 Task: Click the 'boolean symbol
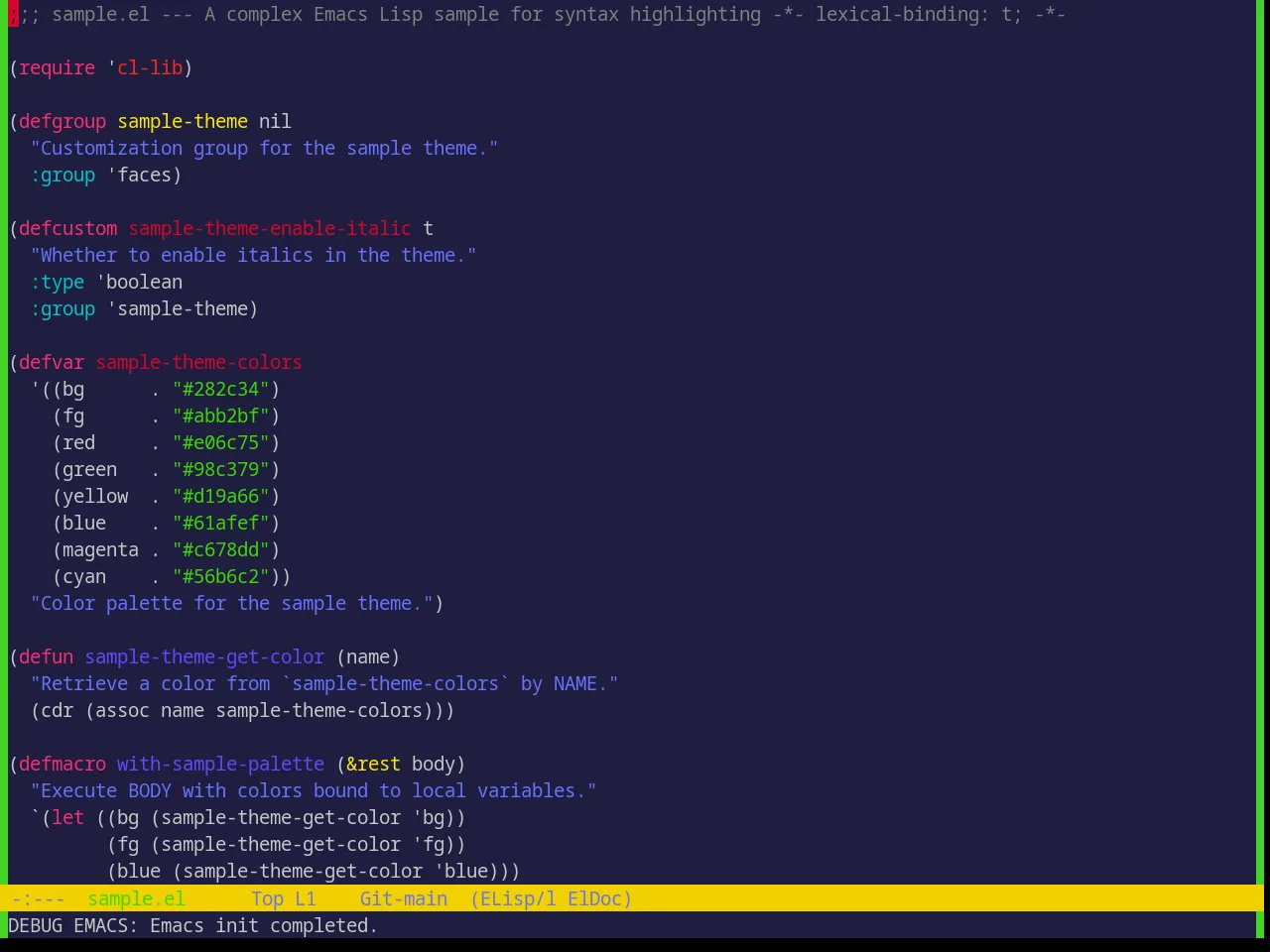point(139,282)
